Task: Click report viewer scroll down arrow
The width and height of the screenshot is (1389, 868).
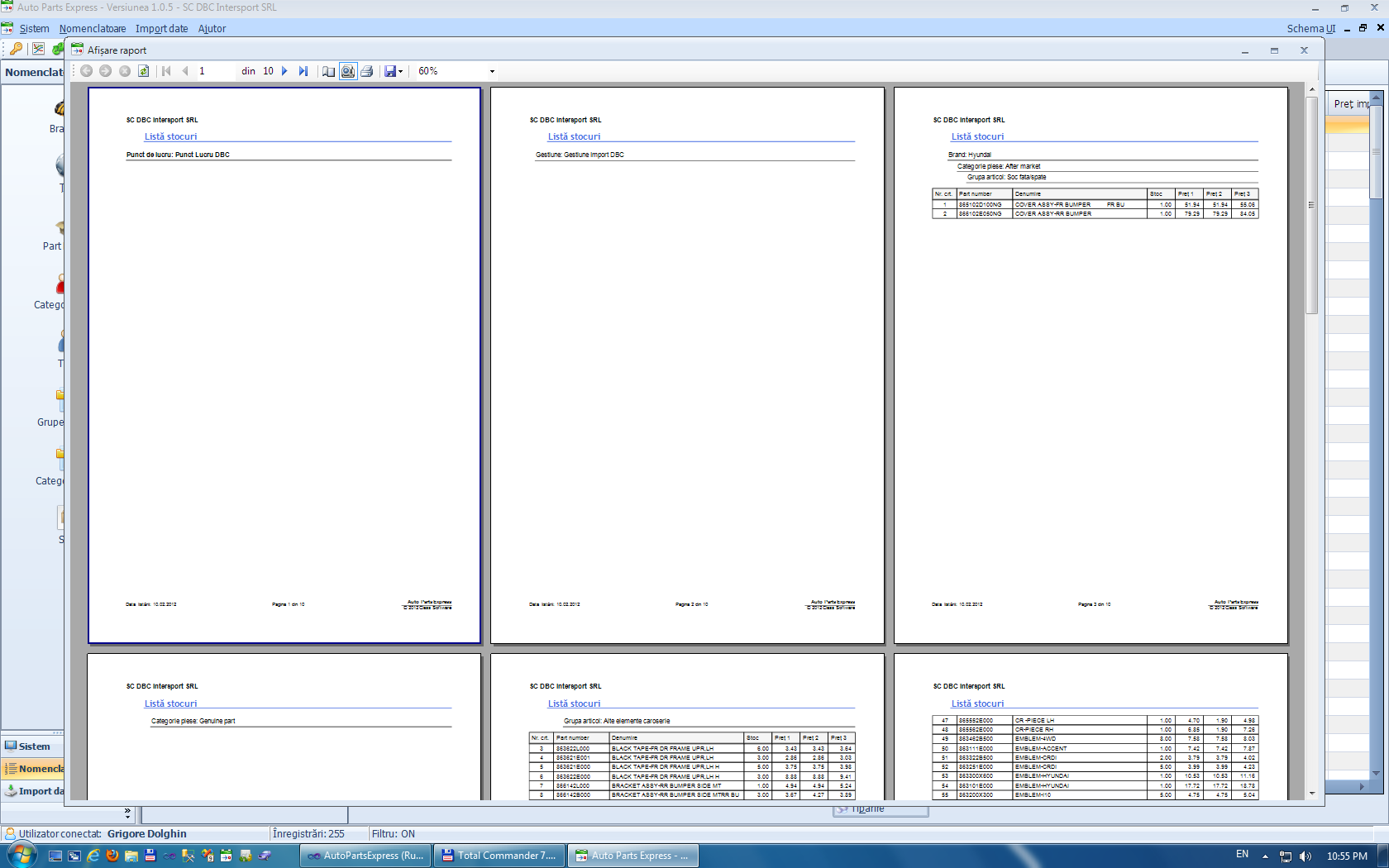Action: 1312,794
